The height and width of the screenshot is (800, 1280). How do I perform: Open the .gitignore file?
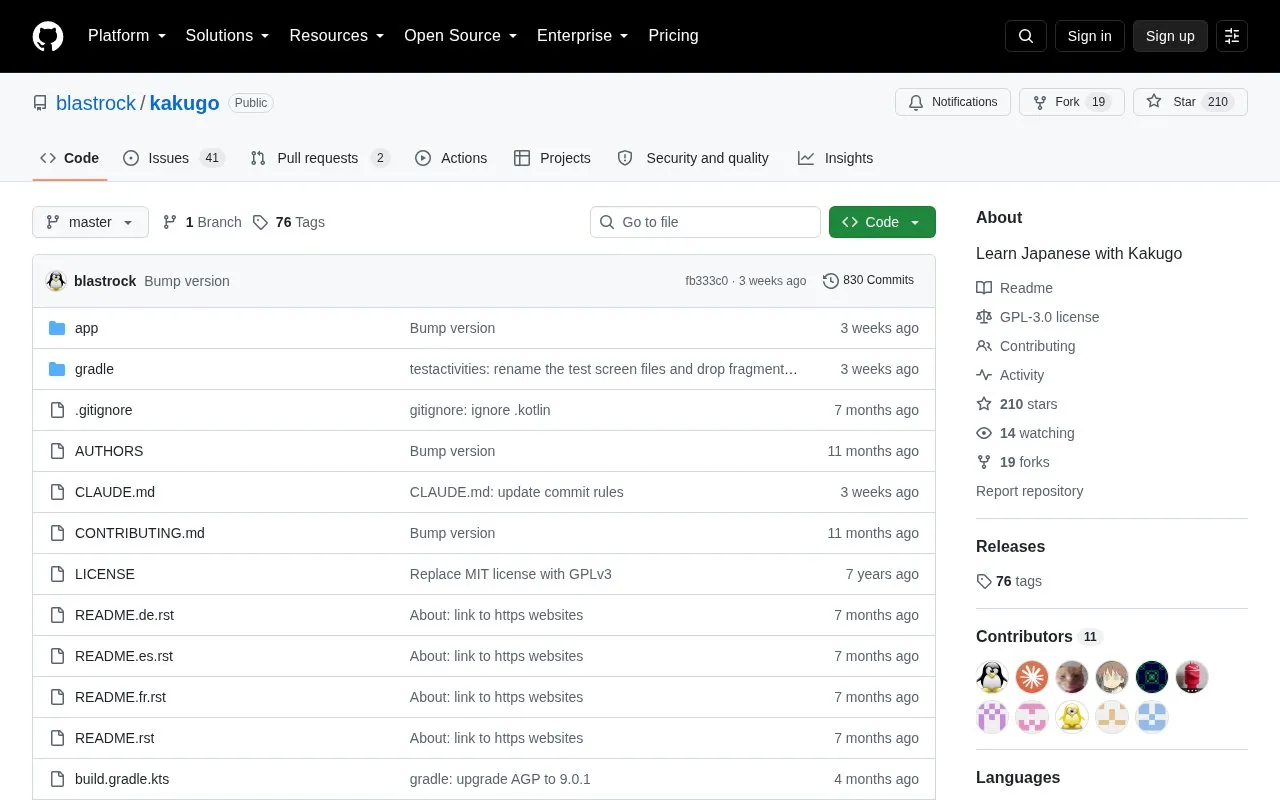coord(103,410)
